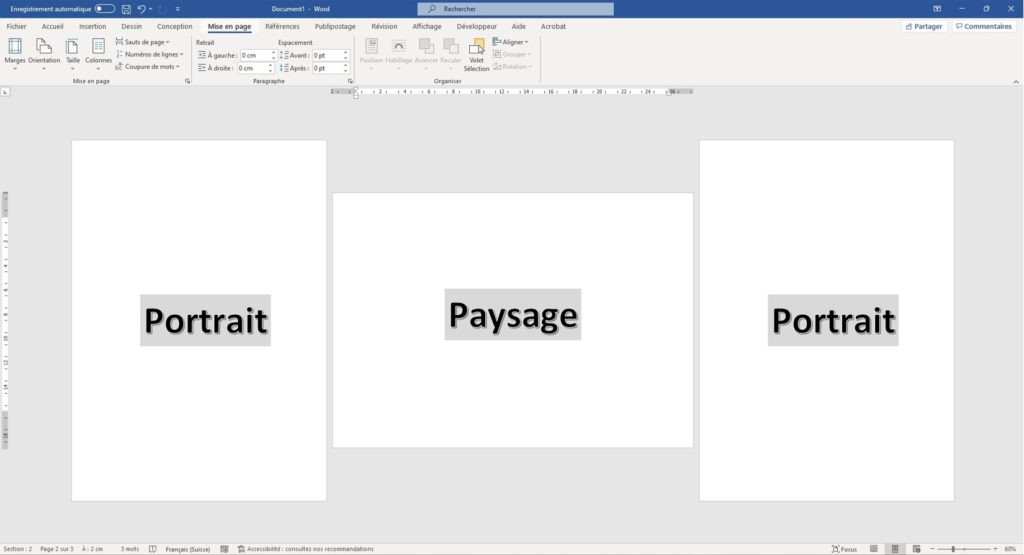Open Accessibilité recommendations in status bar
The height and width of the screenshot is (555, 1024).
click(306, 549)
